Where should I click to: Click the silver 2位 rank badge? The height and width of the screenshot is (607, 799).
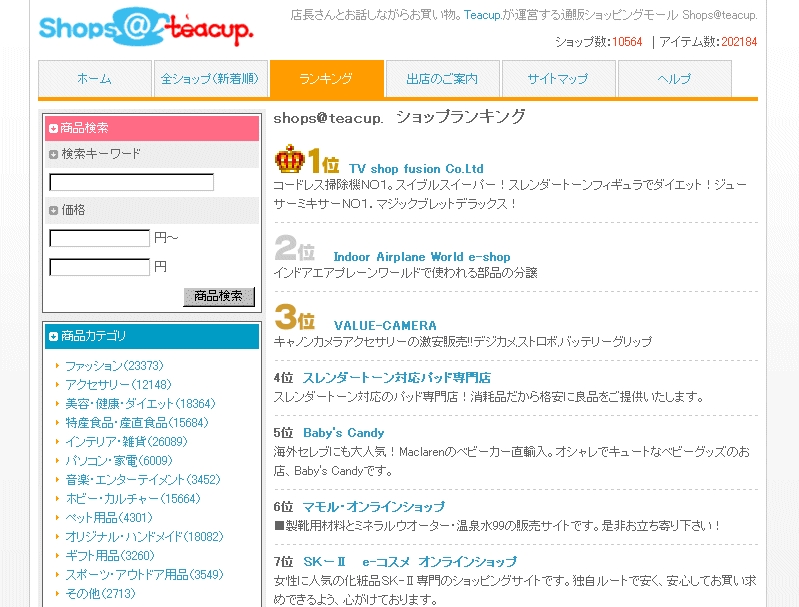pos(295,248)
